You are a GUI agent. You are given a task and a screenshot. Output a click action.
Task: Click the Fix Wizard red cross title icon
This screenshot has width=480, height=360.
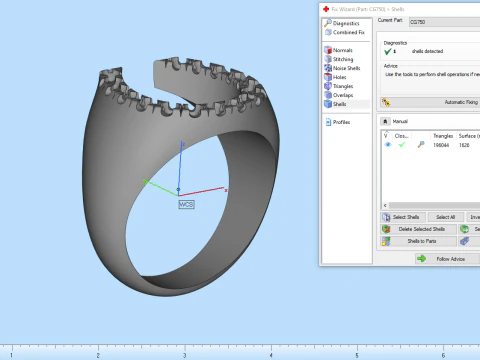(326, 9)
